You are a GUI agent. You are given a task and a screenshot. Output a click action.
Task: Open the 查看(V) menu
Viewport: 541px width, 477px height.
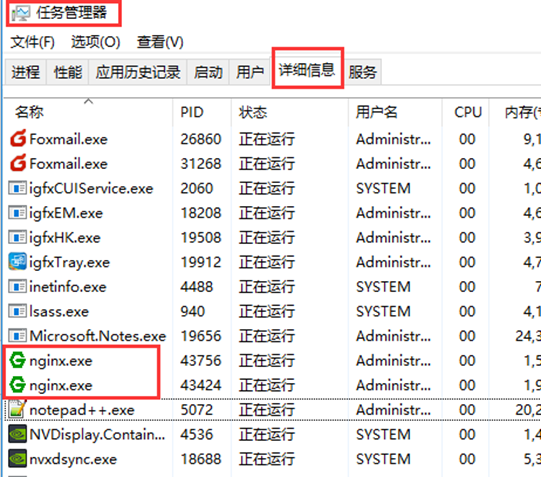tap(160, 42)
